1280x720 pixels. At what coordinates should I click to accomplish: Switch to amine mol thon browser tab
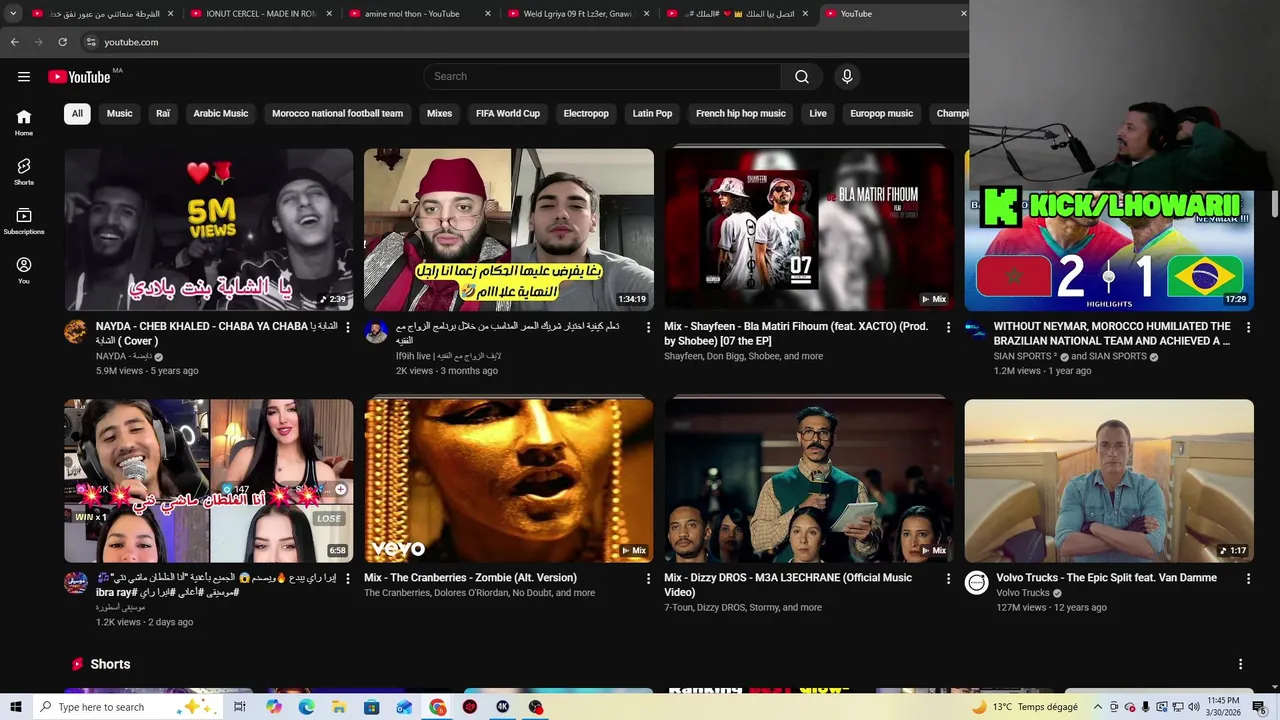[419, 14]
